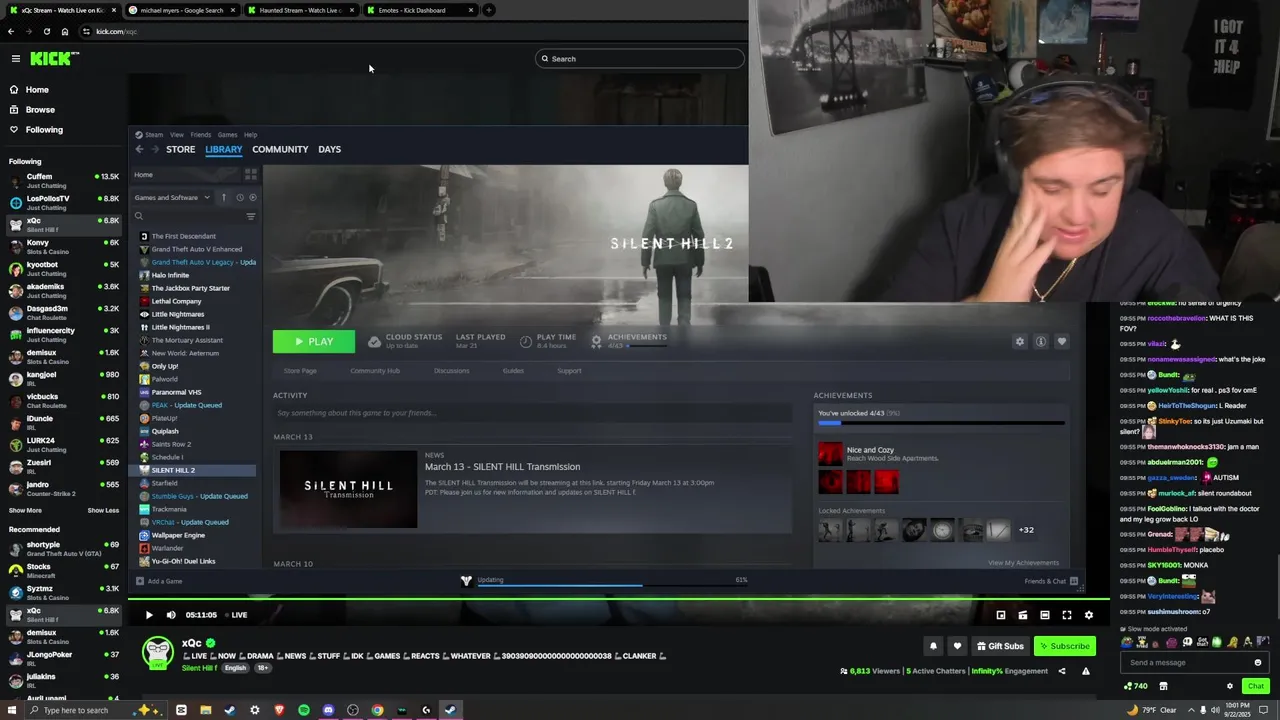The width and height of the screenshot is (1280, 720).
Task: Click the recent activity clock icon in Steam
Action: [x=239, y=197]
